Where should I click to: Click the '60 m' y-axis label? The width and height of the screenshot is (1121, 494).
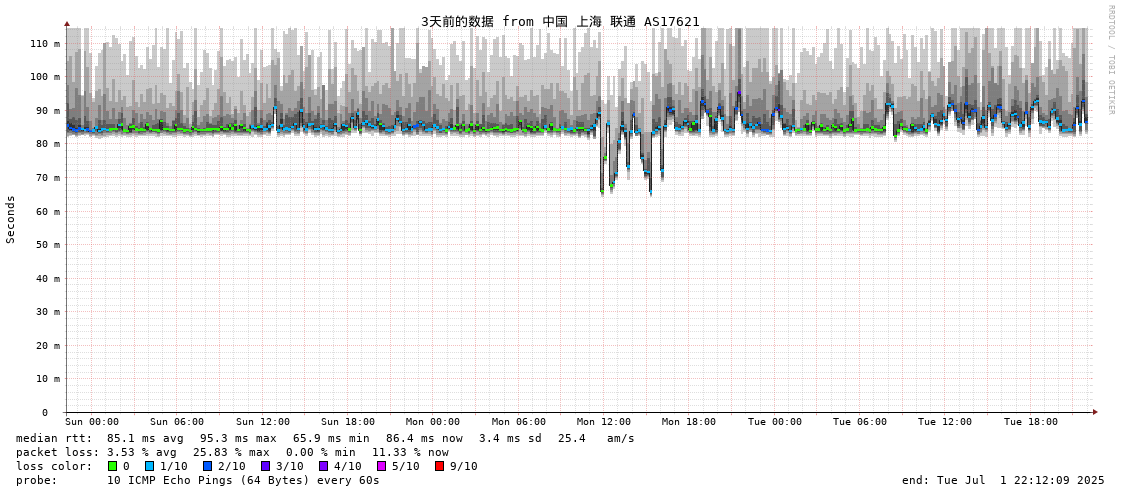point(47,211)
